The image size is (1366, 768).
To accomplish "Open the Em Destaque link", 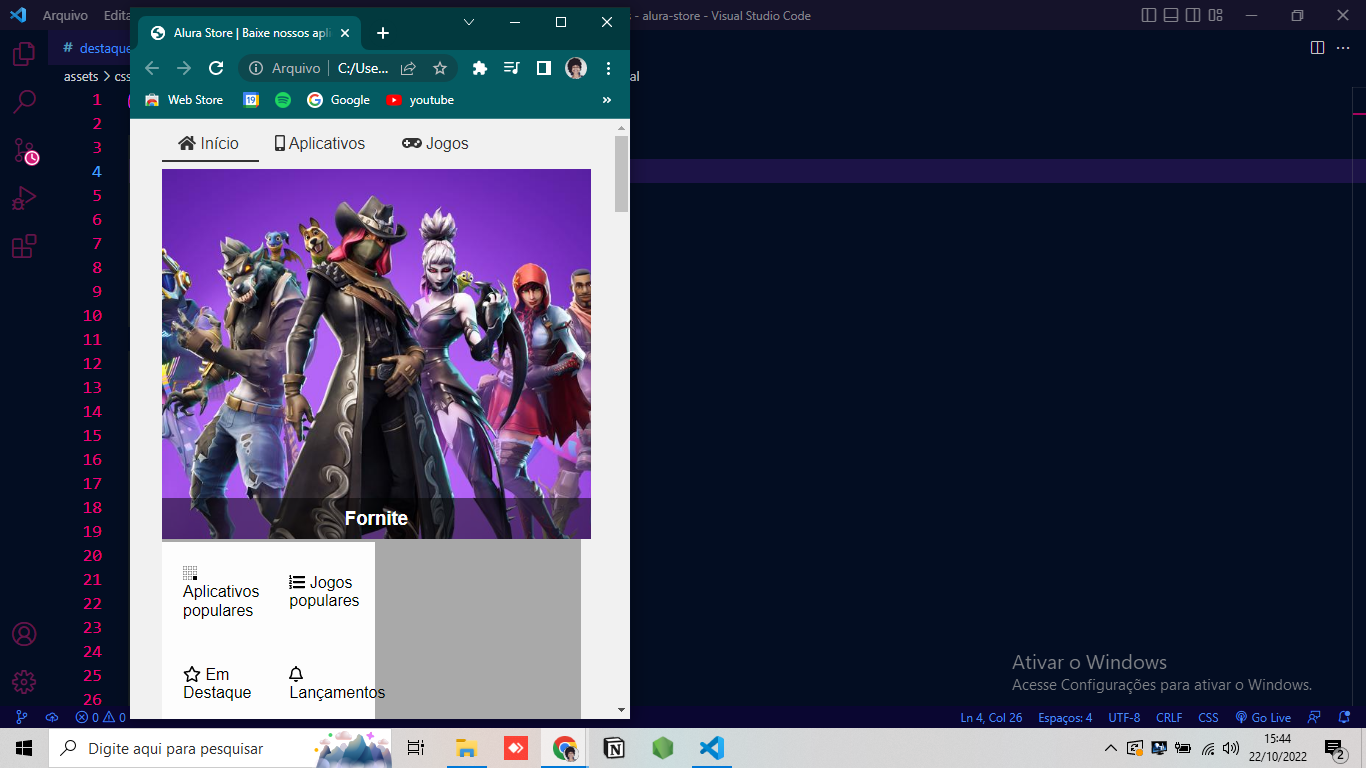I will pyautogui.click(x=217, y=683).
